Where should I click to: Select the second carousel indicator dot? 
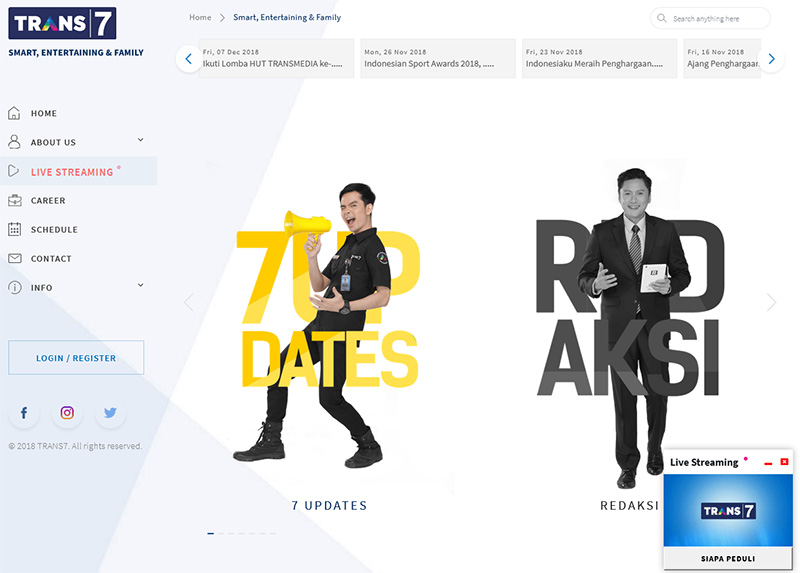(x=221, y=533)
